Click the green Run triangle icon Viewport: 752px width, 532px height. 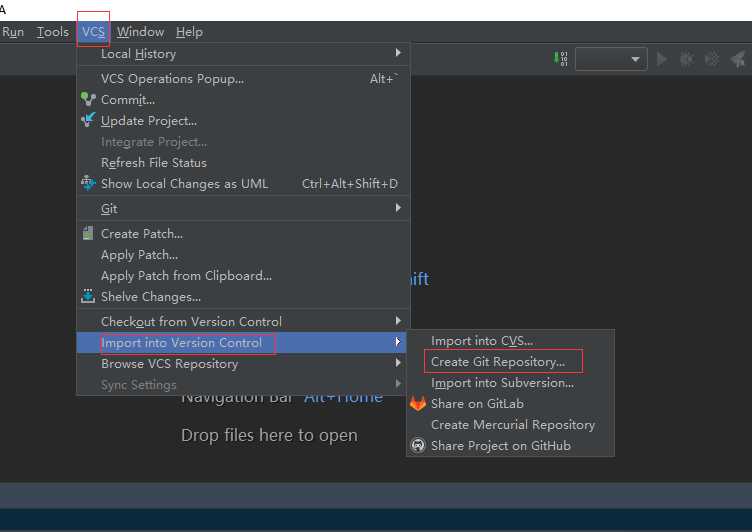click(x=662, y=59)
